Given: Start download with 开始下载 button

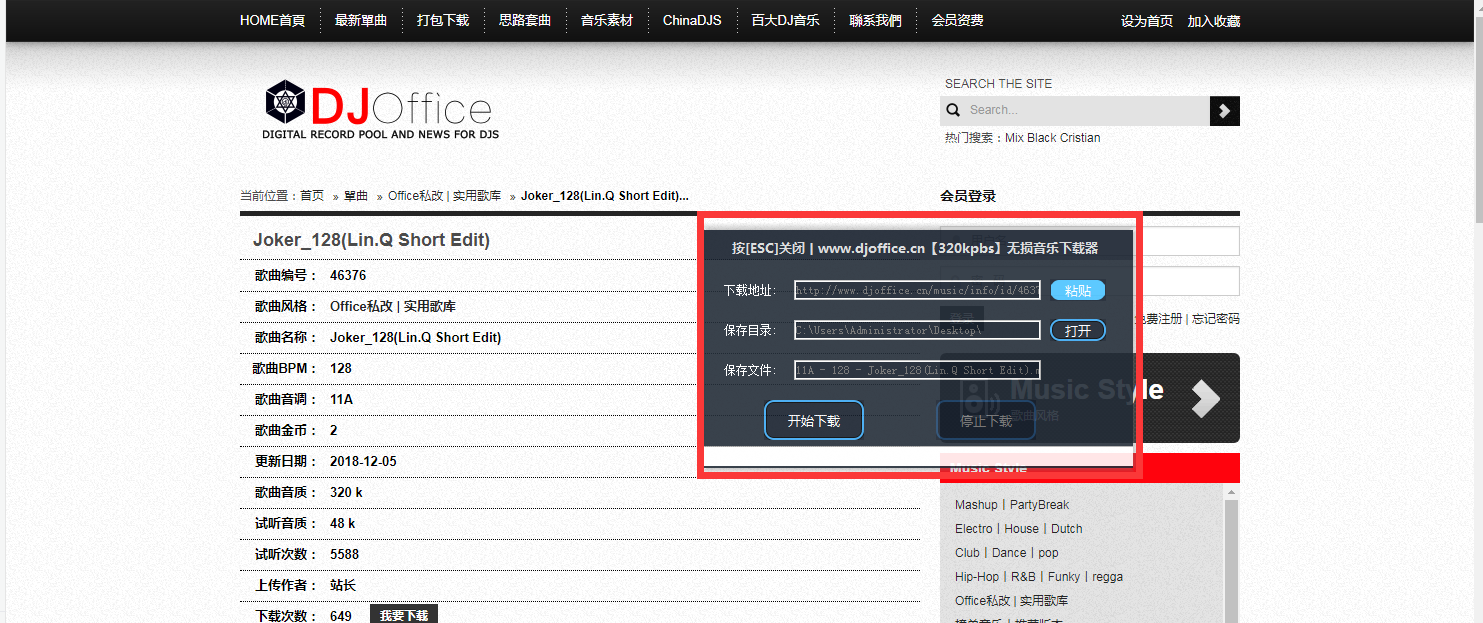Looking at the screenshot, I should [814, 421].
